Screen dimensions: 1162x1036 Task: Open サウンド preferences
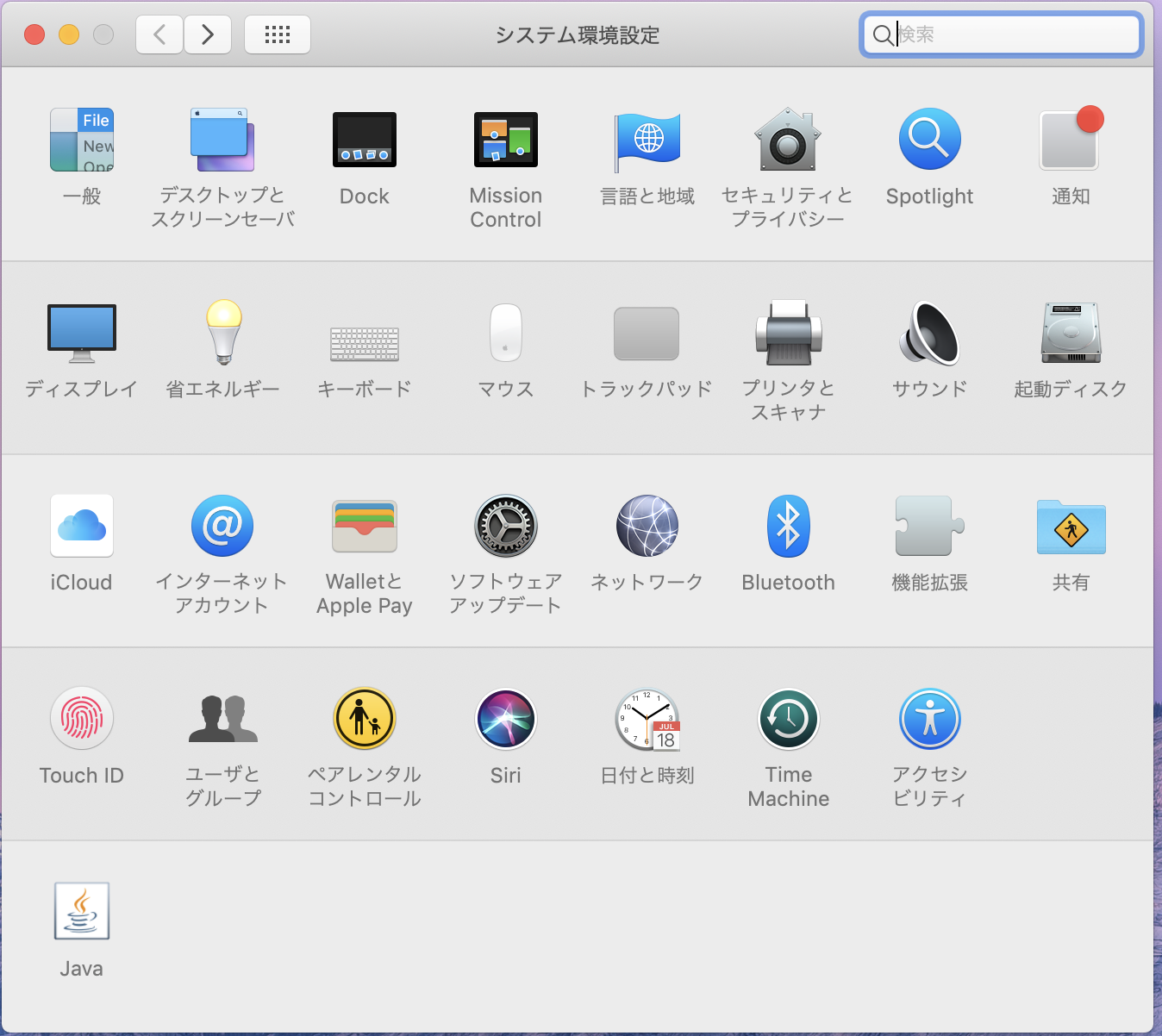(929, 334)
